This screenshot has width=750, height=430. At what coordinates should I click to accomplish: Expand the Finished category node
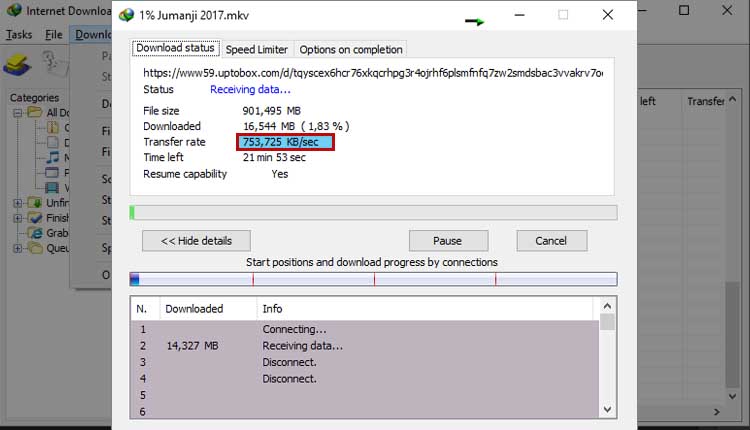(18, 218)
